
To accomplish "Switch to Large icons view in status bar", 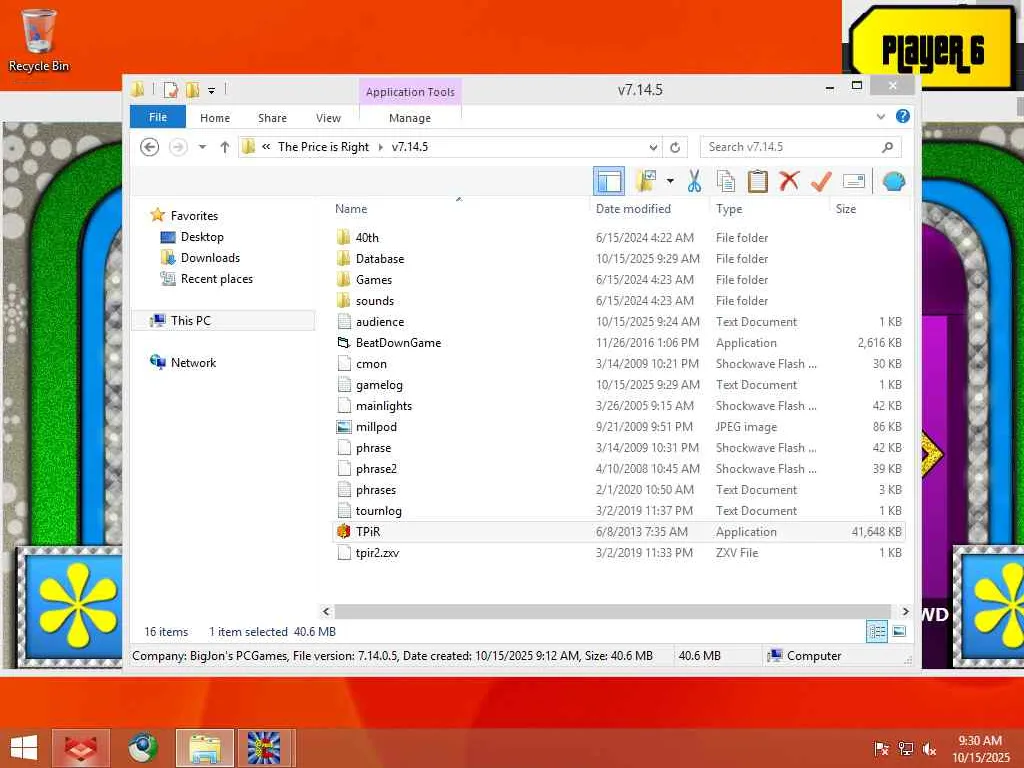I will click(899, 632).
